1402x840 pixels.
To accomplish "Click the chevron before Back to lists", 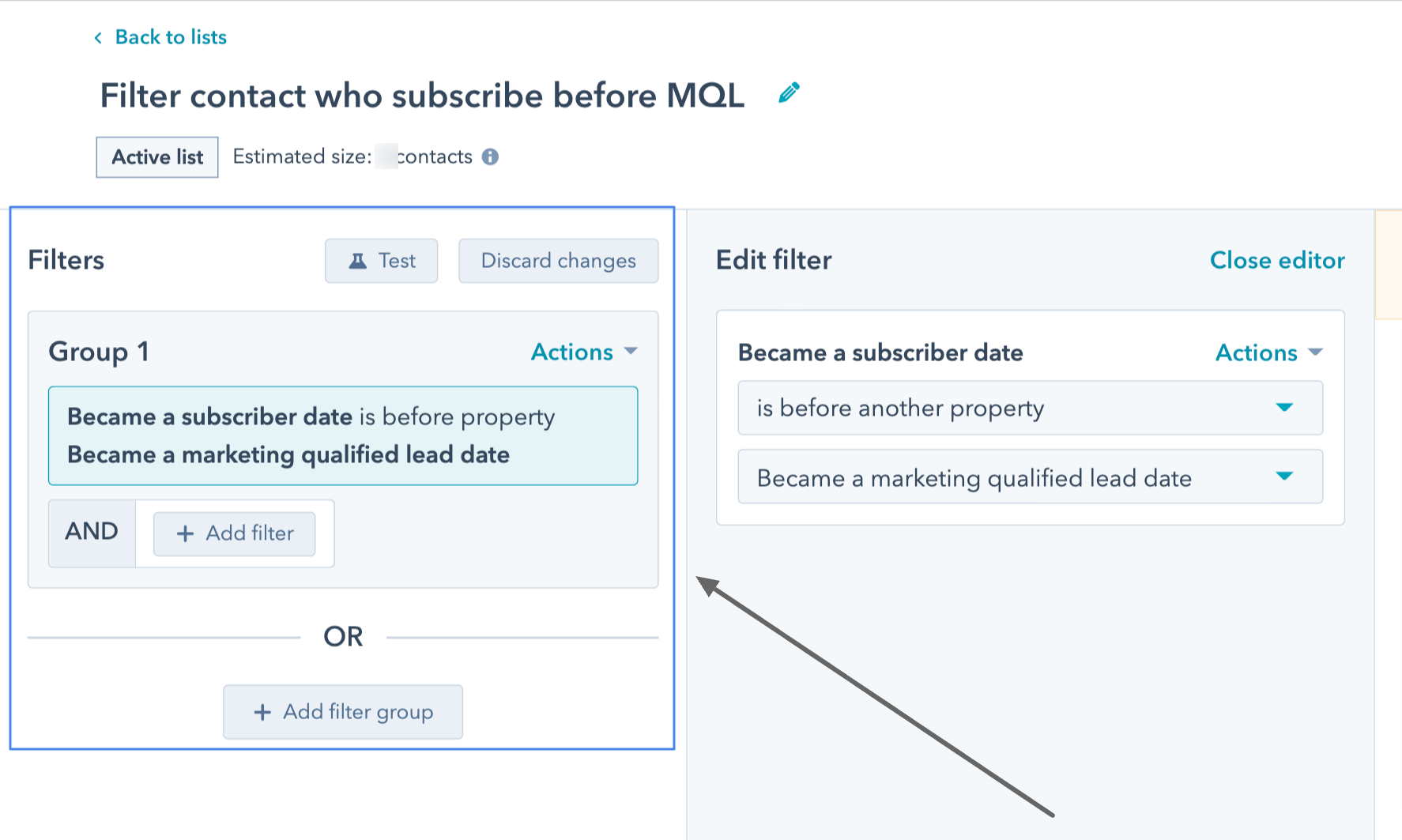I will click(97, 37).
